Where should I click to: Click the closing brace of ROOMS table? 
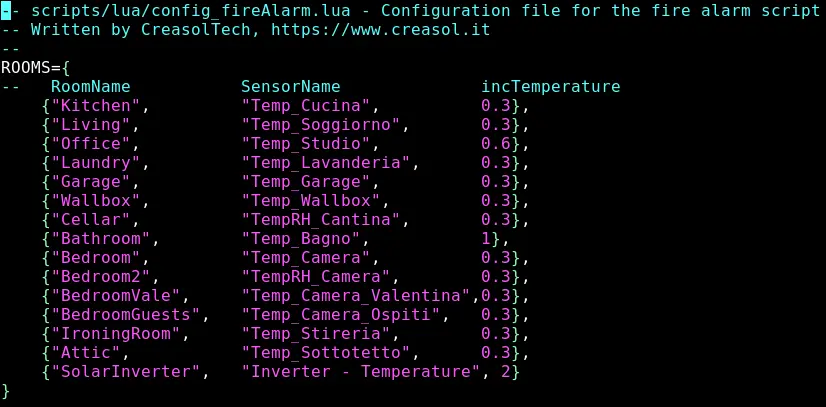pyautogui.click(x=6, y=391)
